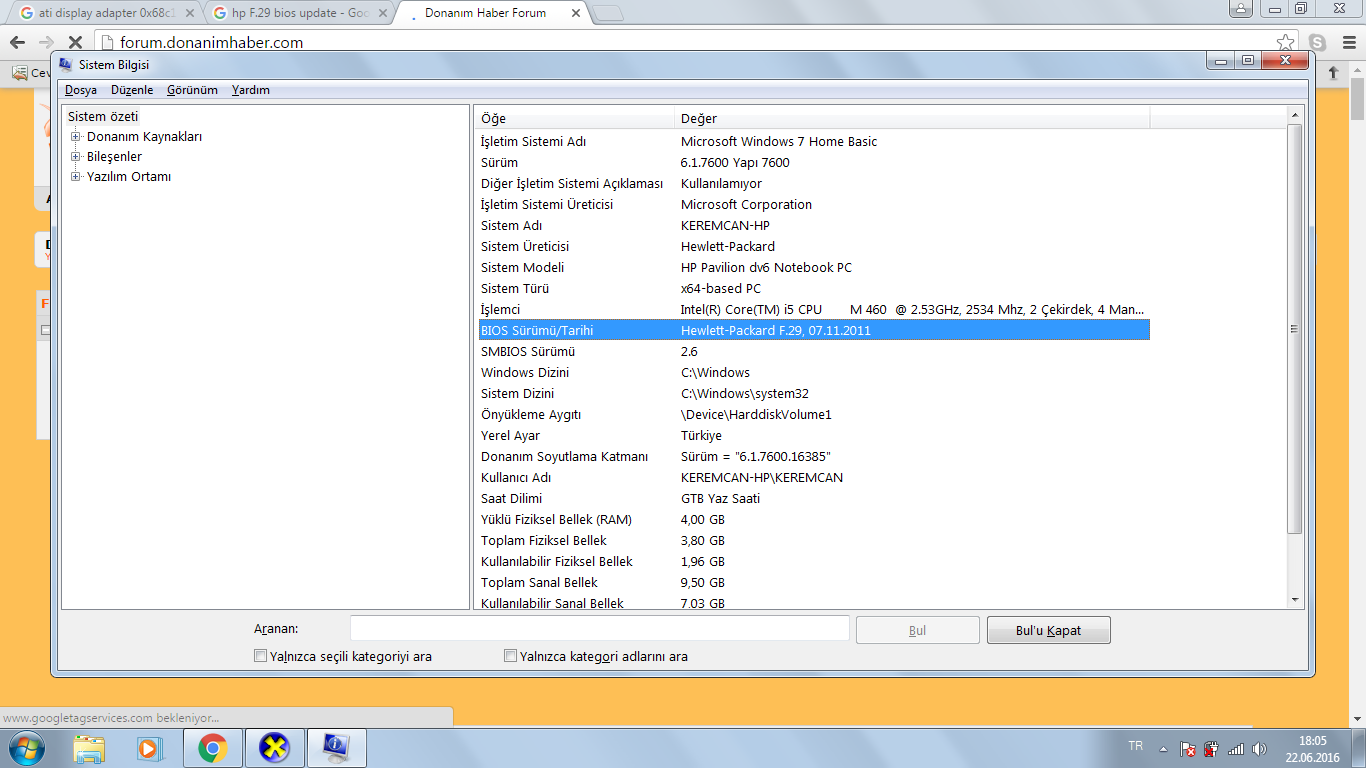The height and width of the screenshot is (768, 1366).
Task: Click the TR language indicator
Action: pos(1136,746)
